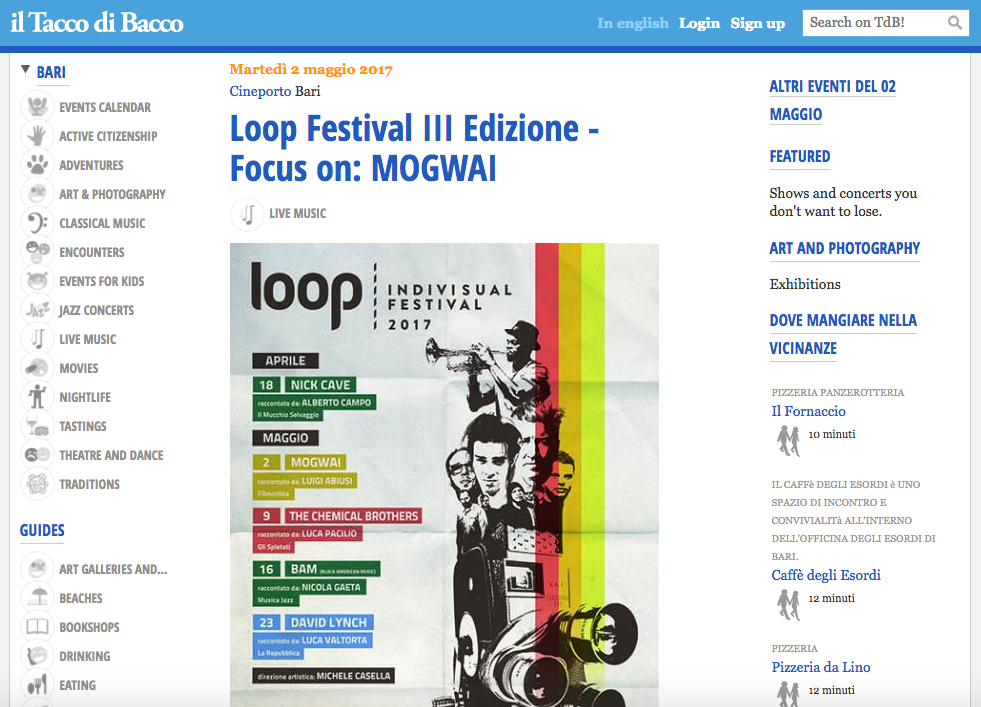Click the walking icon under Pizzeria da Lino
The width and height of the screenshot is (981, 707).
tap(788, 694)
